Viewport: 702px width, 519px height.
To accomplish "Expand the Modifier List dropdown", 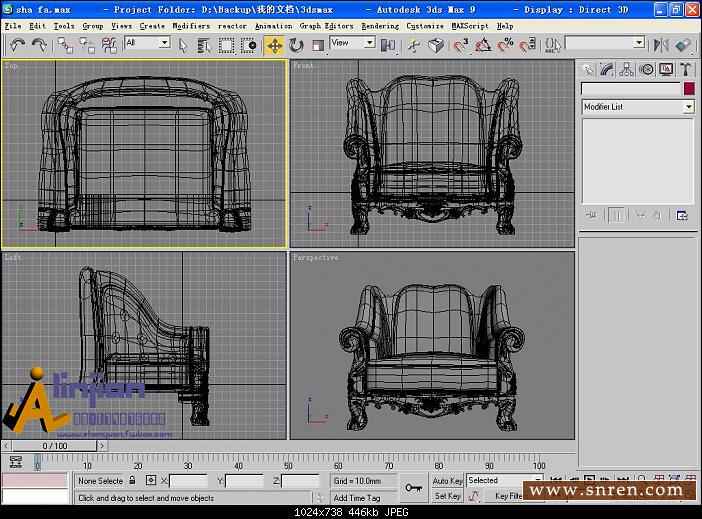I will coord(688,107).
